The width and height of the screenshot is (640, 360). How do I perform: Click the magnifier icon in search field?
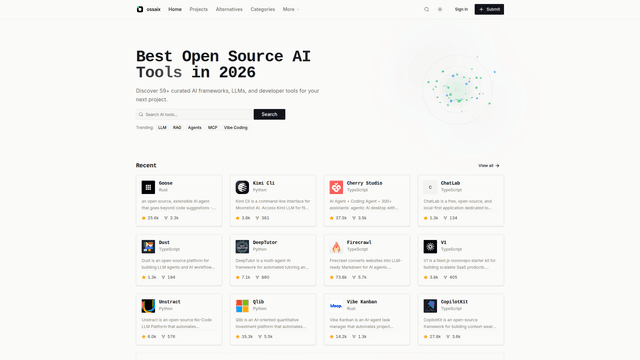point(141,114)
